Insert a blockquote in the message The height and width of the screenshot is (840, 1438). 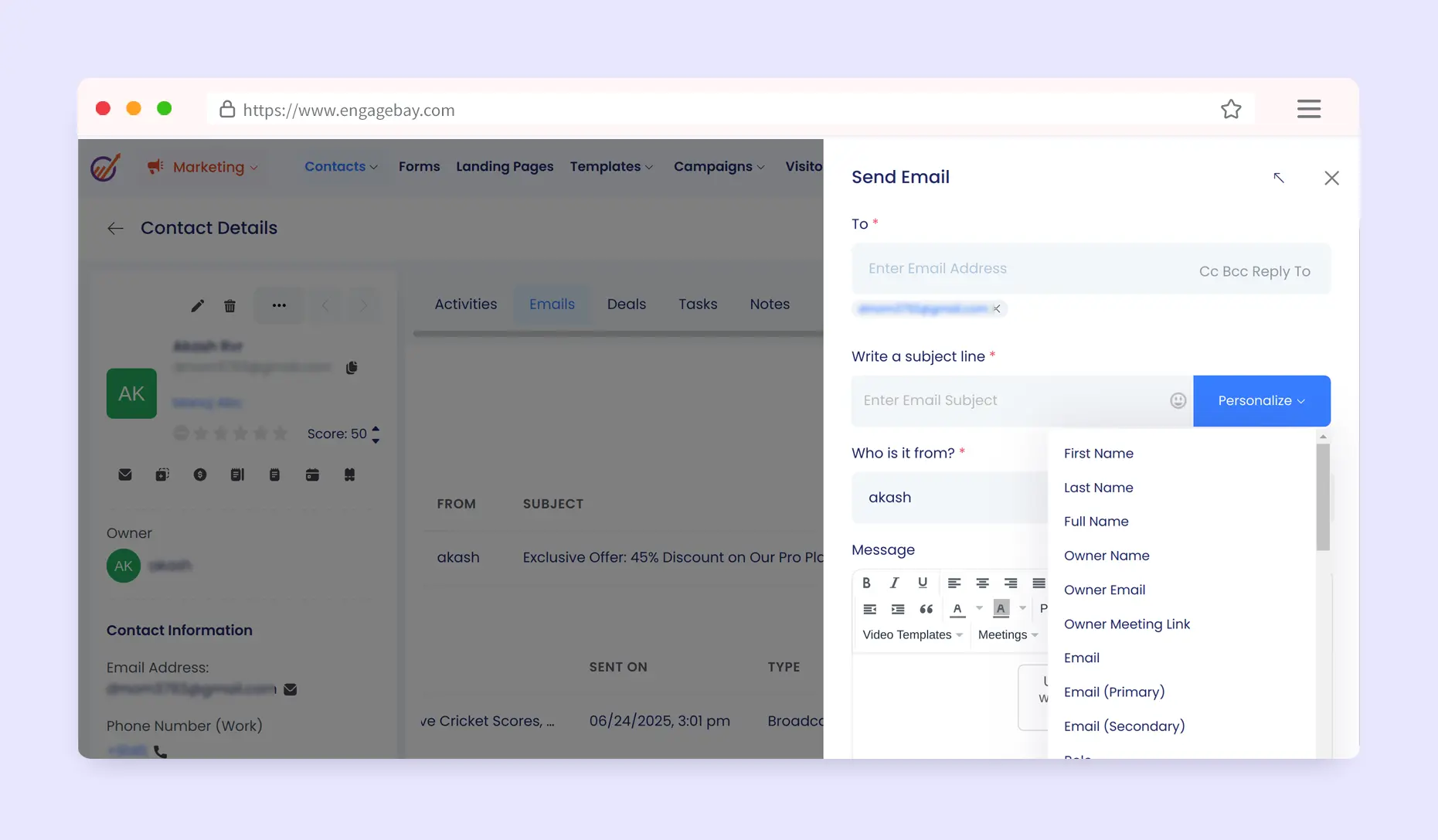coord(926,609)
